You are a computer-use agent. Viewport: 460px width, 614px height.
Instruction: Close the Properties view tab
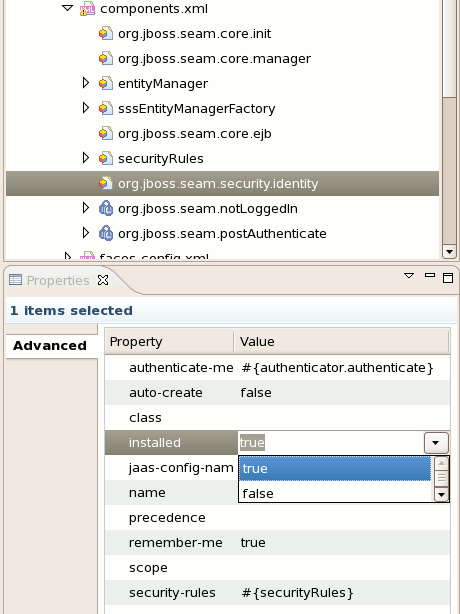point(103,280)
